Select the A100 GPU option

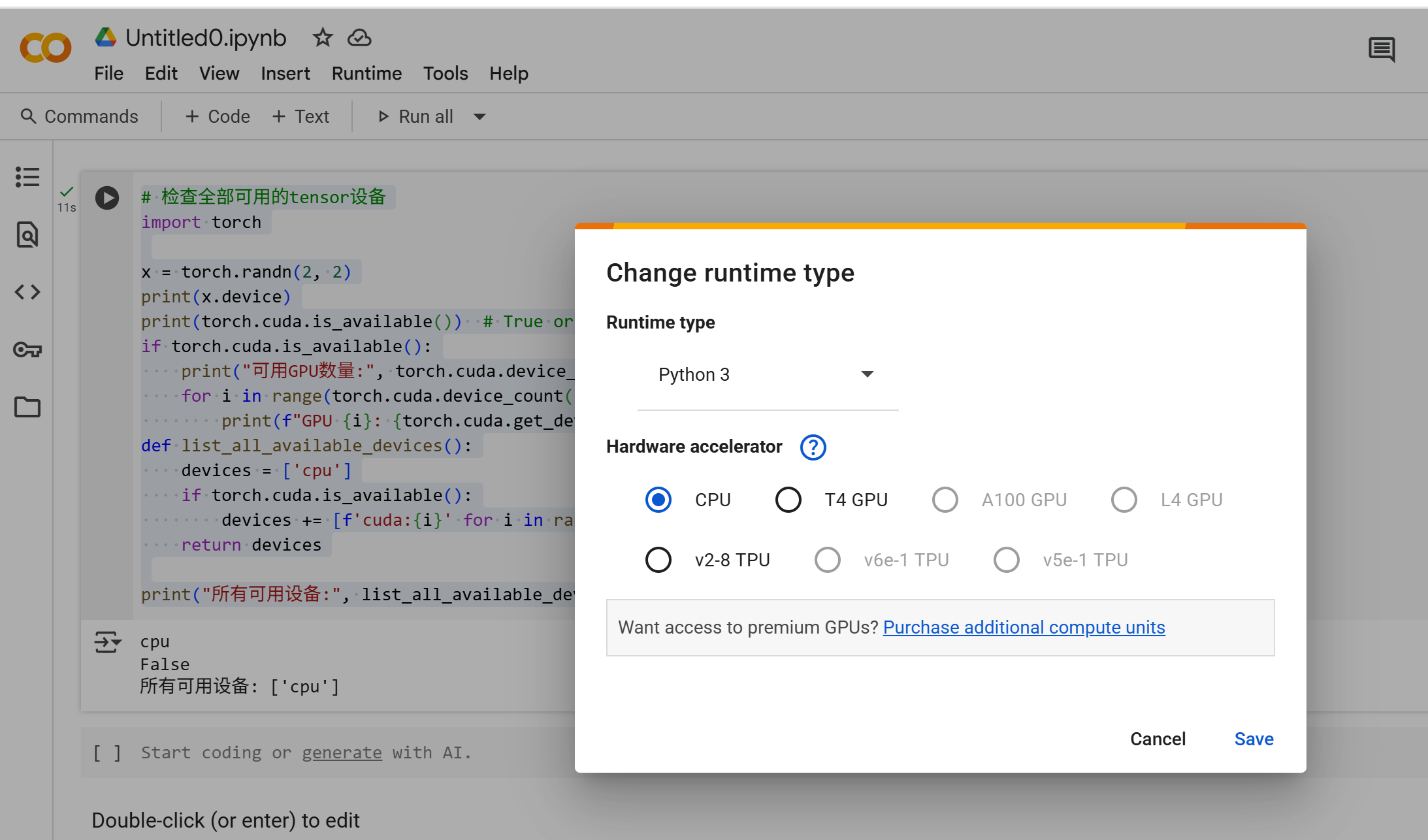(x=945, y=500)
